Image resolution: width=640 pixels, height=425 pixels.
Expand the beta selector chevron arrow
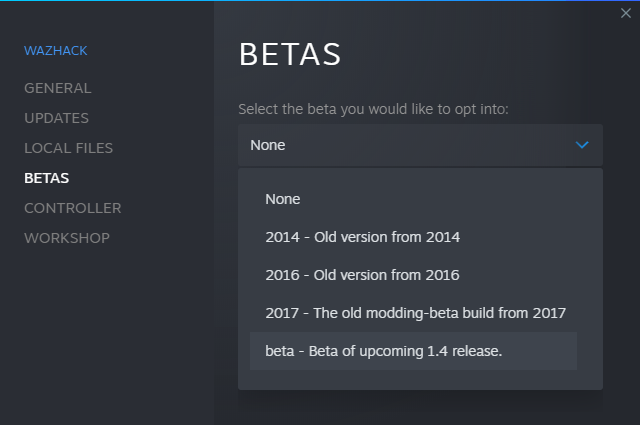pyautogui.click(x=582, y=145)
